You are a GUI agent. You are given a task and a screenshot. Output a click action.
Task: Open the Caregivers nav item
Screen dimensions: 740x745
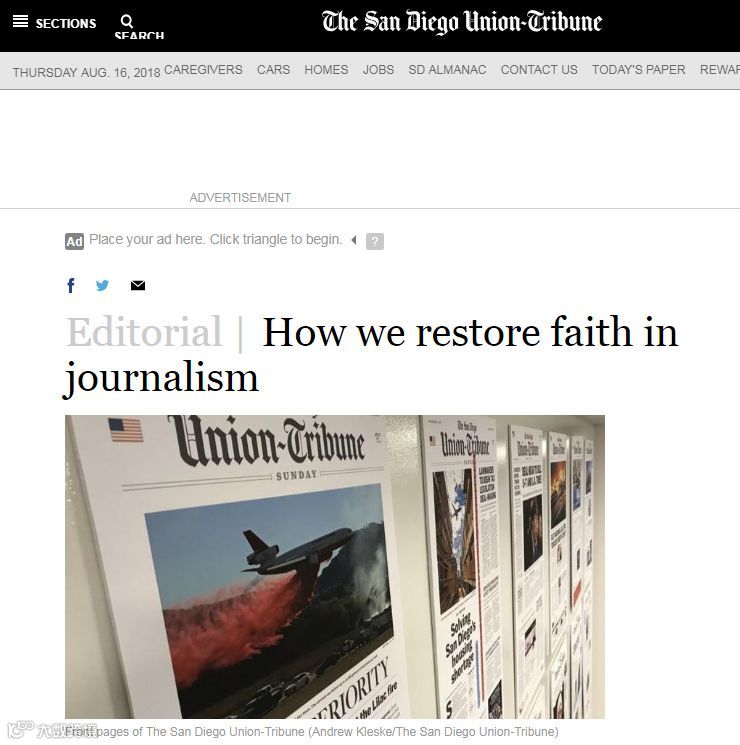[x=203, y=70]
